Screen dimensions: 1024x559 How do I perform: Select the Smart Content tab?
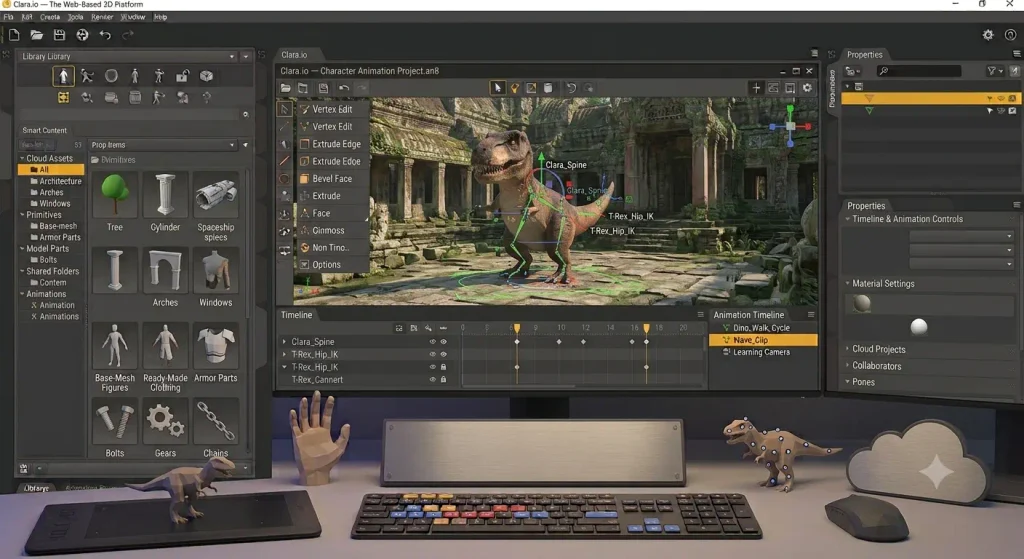(x=44, y=131)
